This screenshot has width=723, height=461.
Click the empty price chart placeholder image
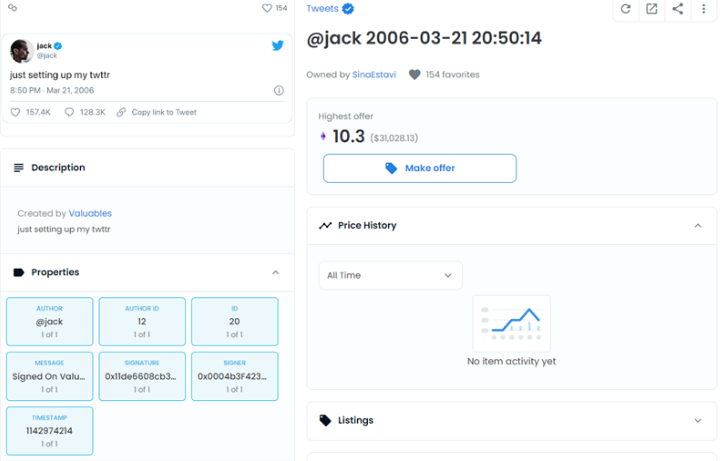(x=511, y=324)
